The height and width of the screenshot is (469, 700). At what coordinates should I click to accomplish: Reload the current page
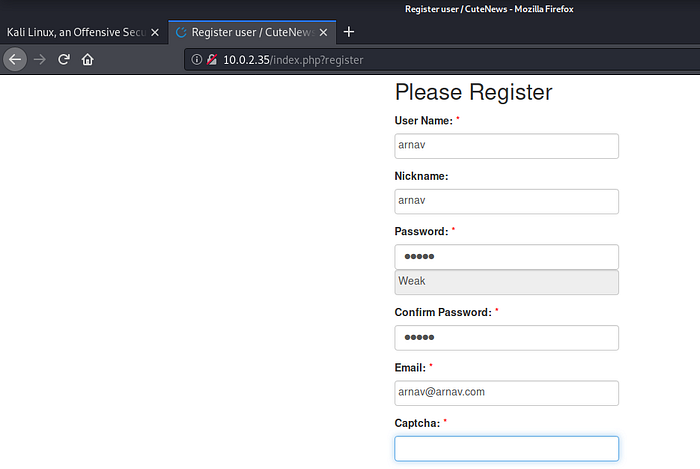(x=64, y=59)
